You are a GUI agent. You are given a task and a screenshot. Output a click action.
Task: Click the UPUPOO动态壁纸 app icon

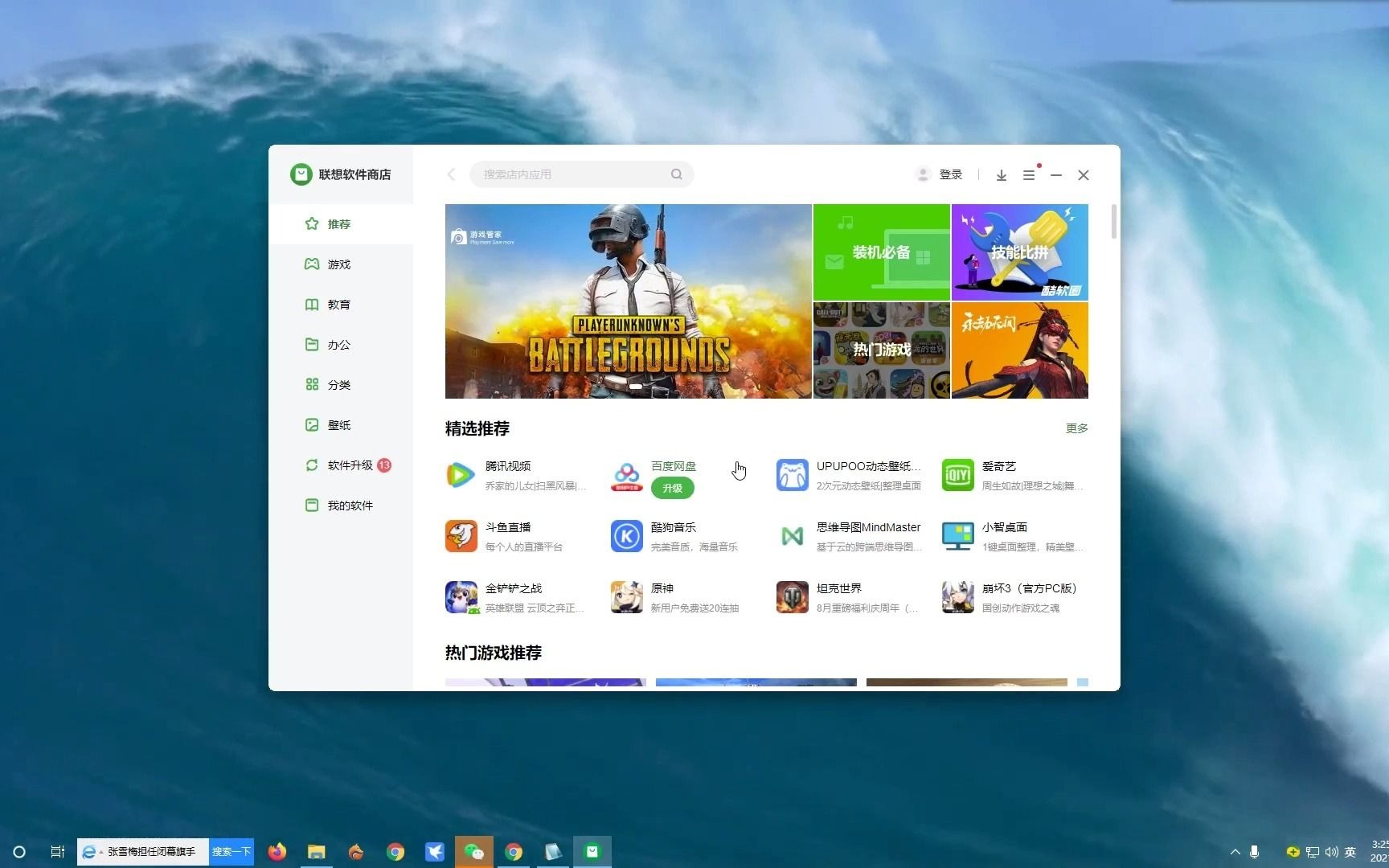[x=792, y=475]
